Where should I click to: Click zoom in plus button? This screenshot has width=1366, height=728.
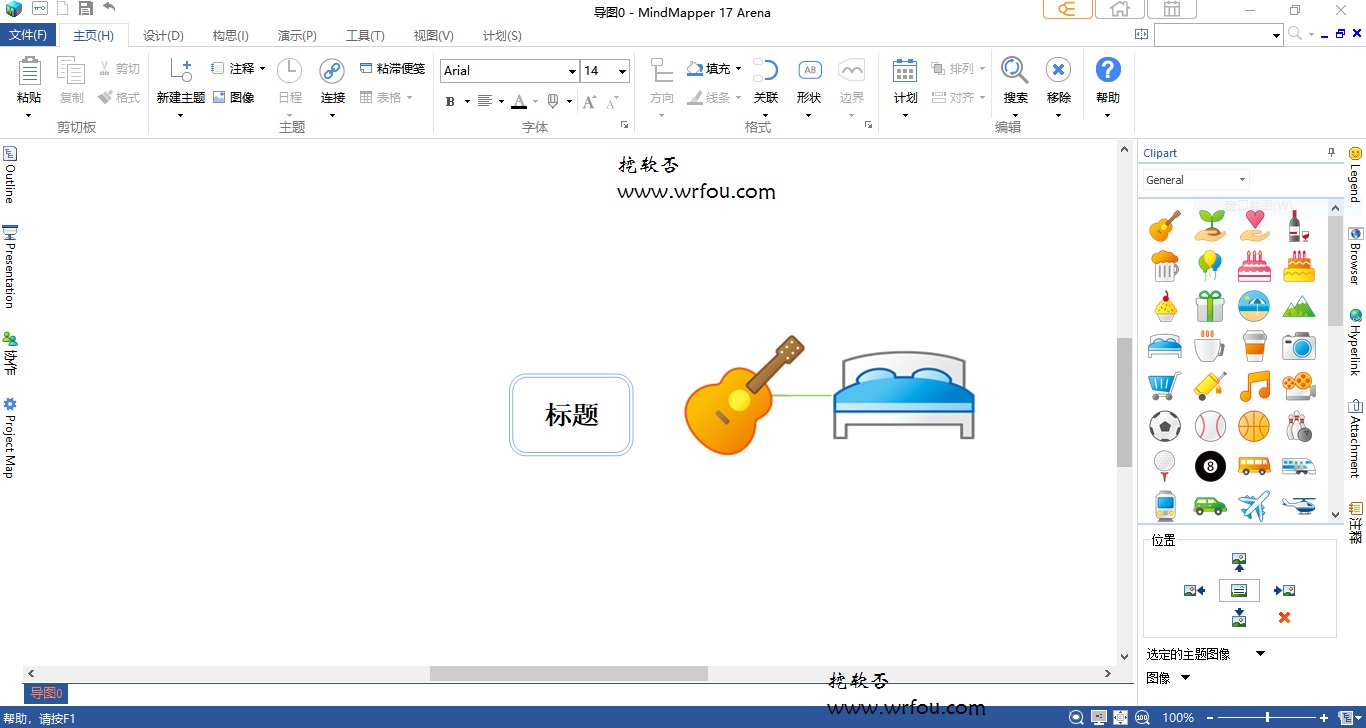click(x=1324, y=718)
